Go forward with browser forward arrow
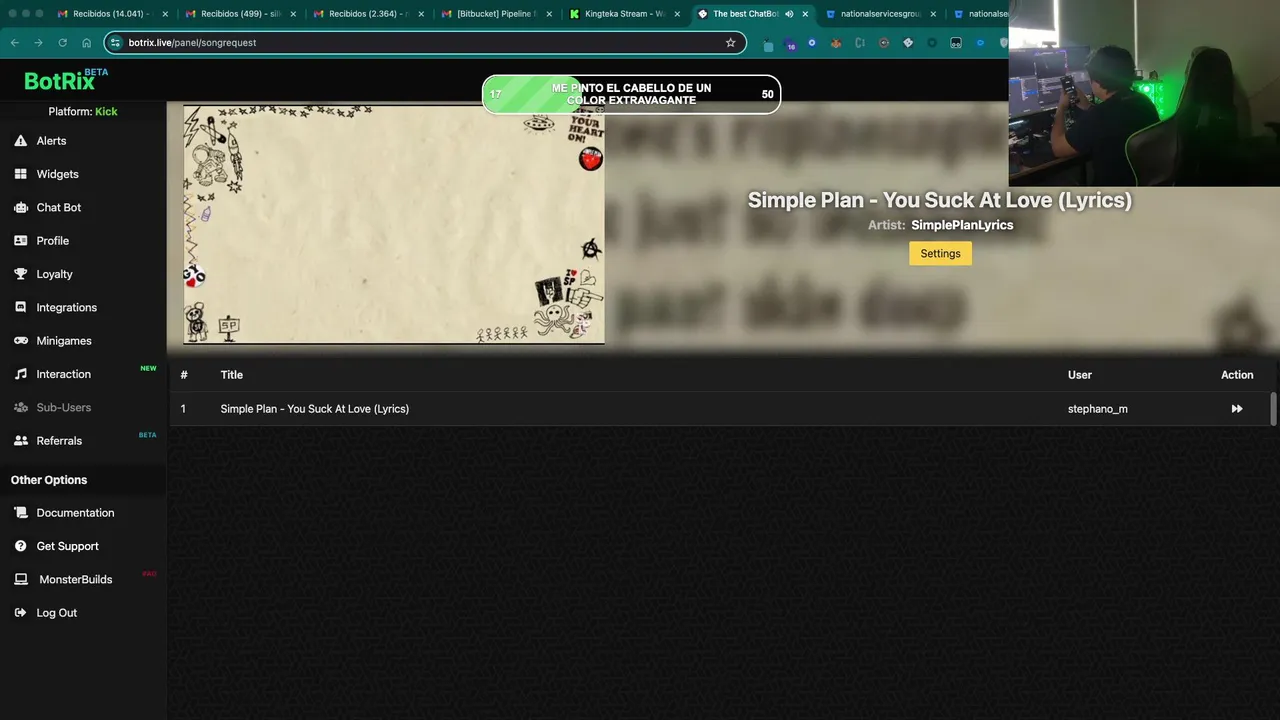This screenshot has height=720, width=1280. [x=38, y=43]
